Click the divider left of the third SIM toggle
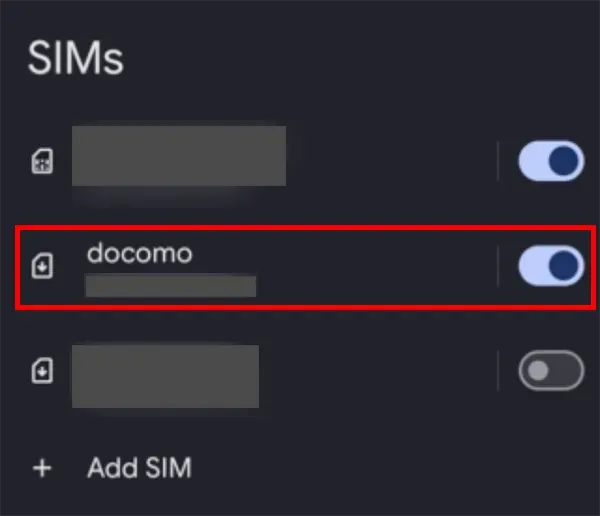Screen dimensions: 600x516 (x=498, y=372)
